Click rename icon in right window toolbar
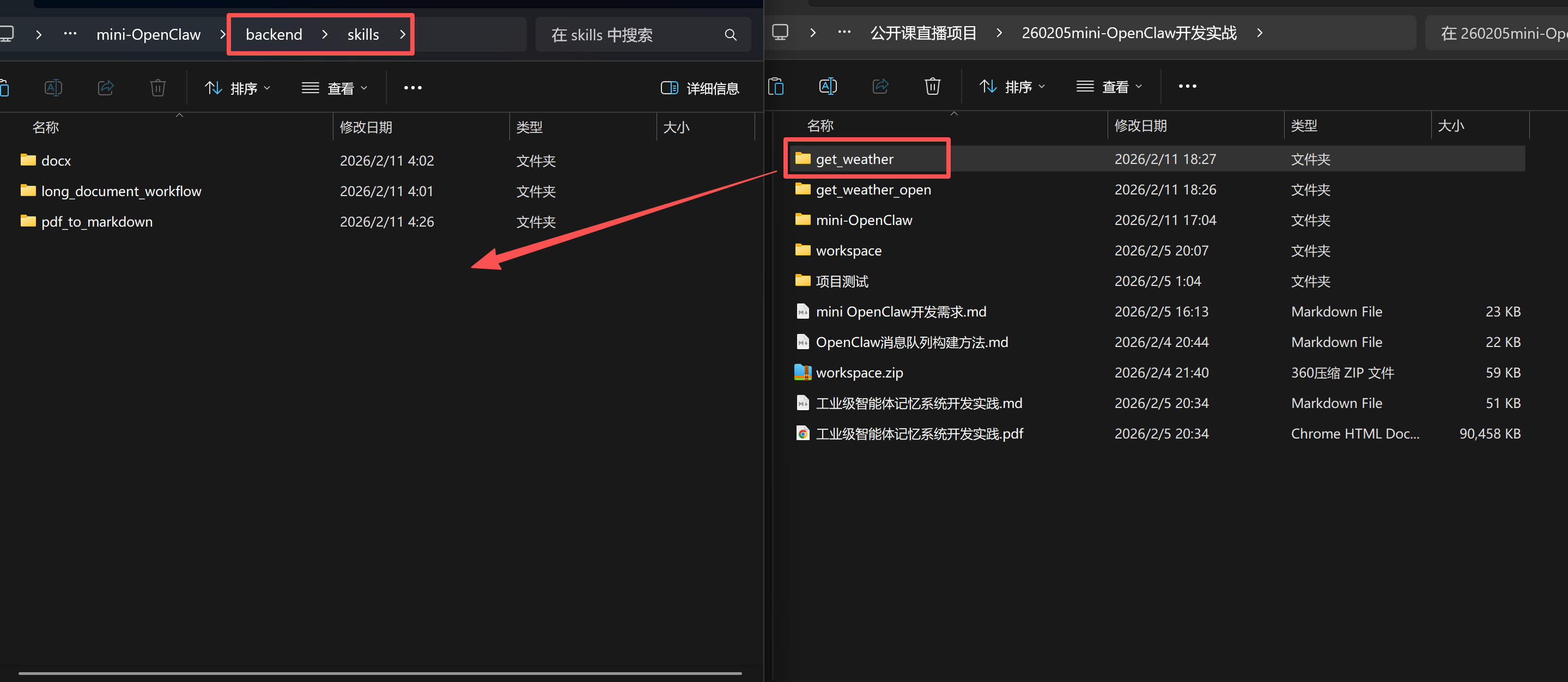This screenshot has height=682, width=1568. (829, 87)
